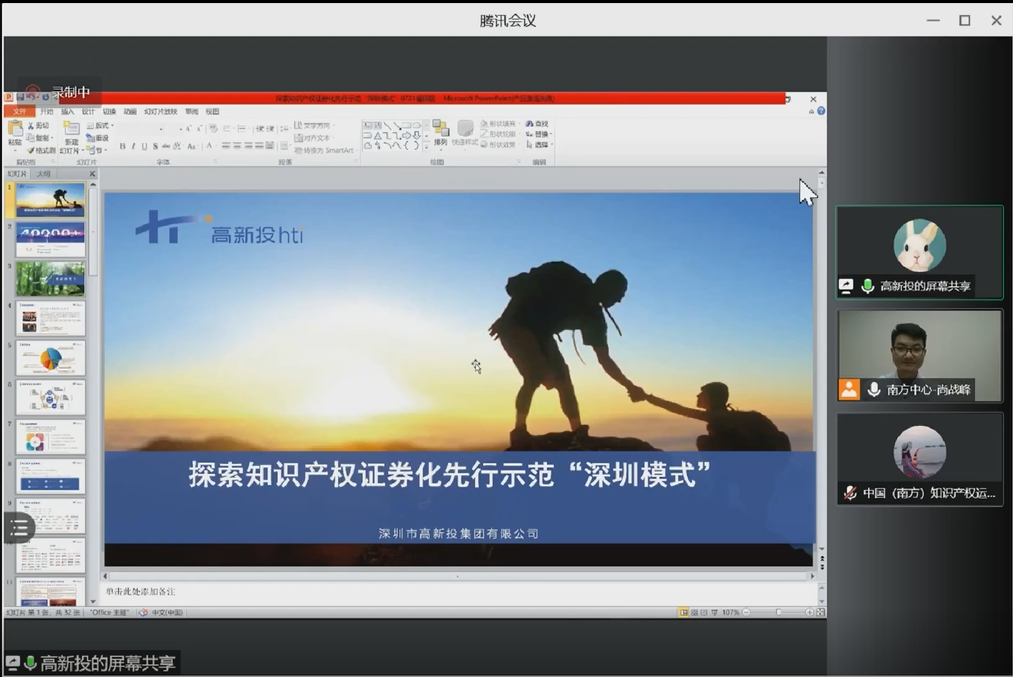Select slide 5 pie chart thumbnail
The width and height of the screenshot is (1013, 677).
pos(50,358)
